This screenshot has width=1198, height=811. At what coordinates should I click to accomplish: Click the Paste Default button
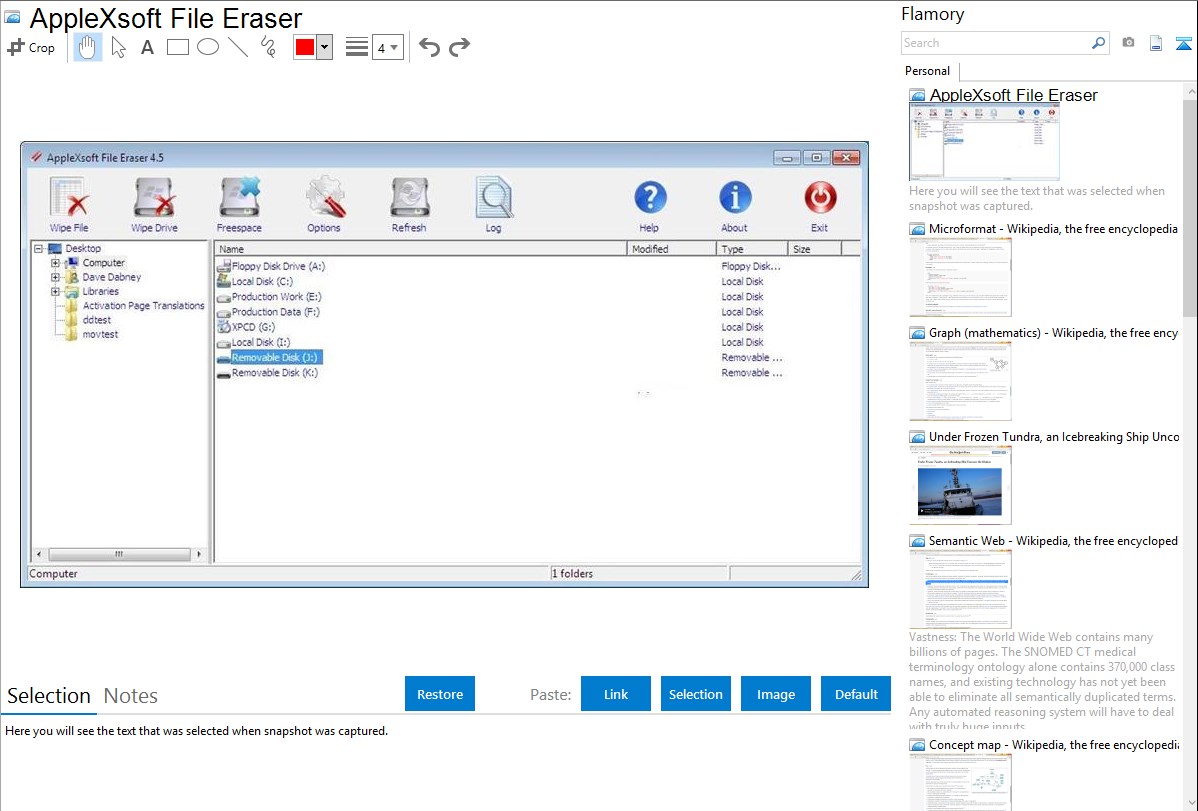pyautogui.click(x=856, y=694)
